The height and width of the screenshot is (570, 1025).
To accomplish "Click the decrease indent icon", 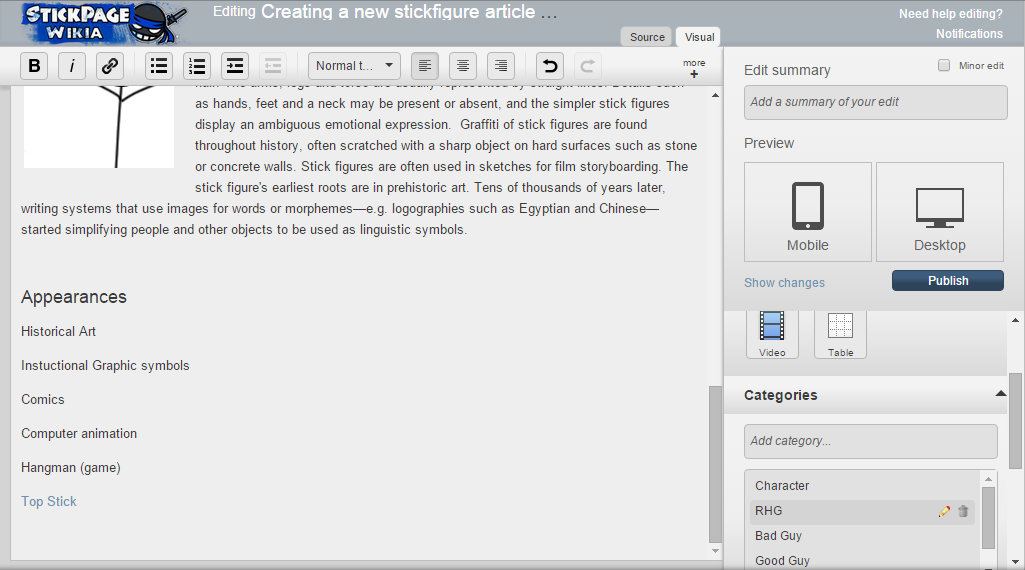I will (x=273, y=66).
